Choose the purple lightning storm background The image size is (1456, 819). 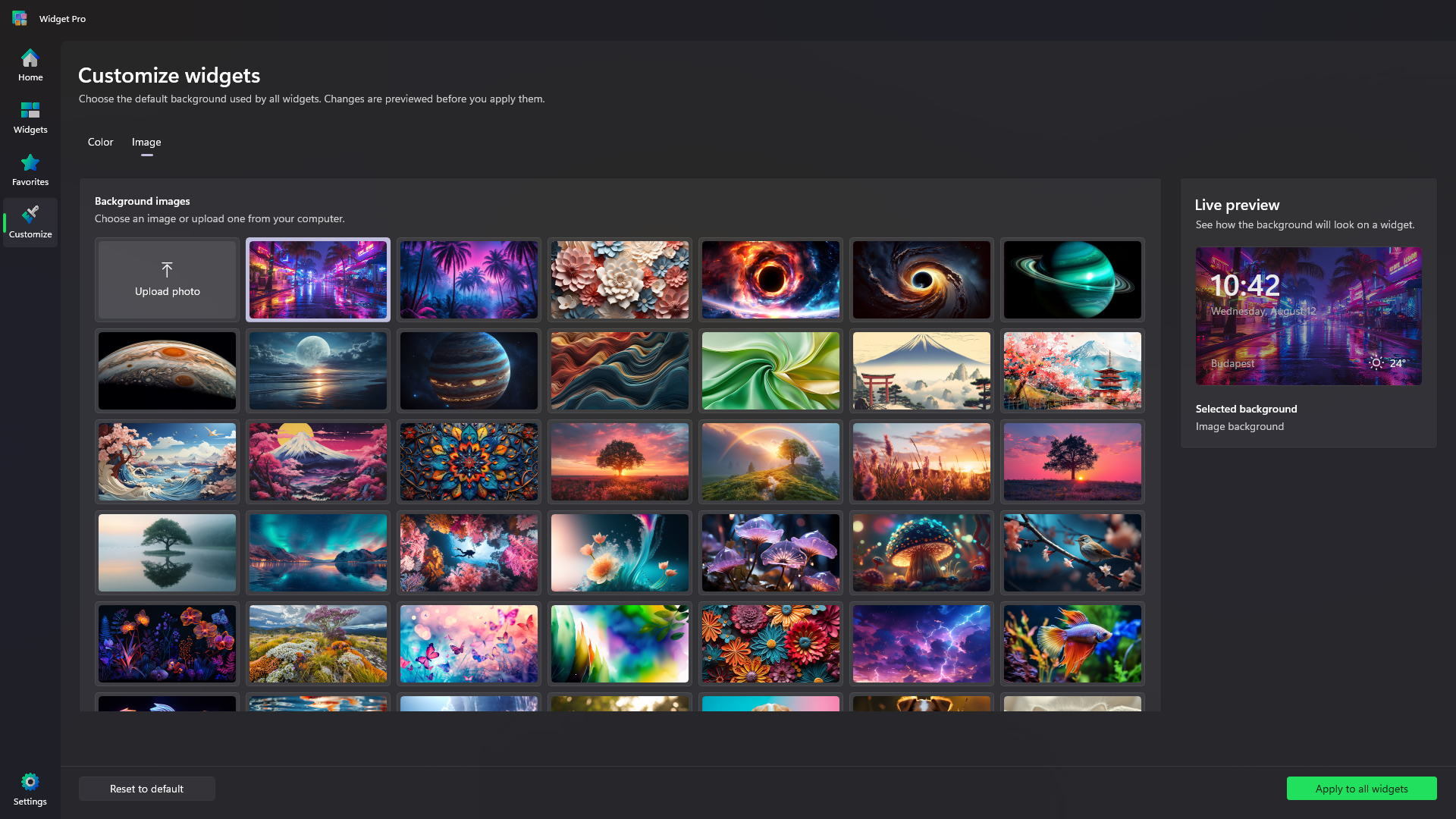[921, 644]
